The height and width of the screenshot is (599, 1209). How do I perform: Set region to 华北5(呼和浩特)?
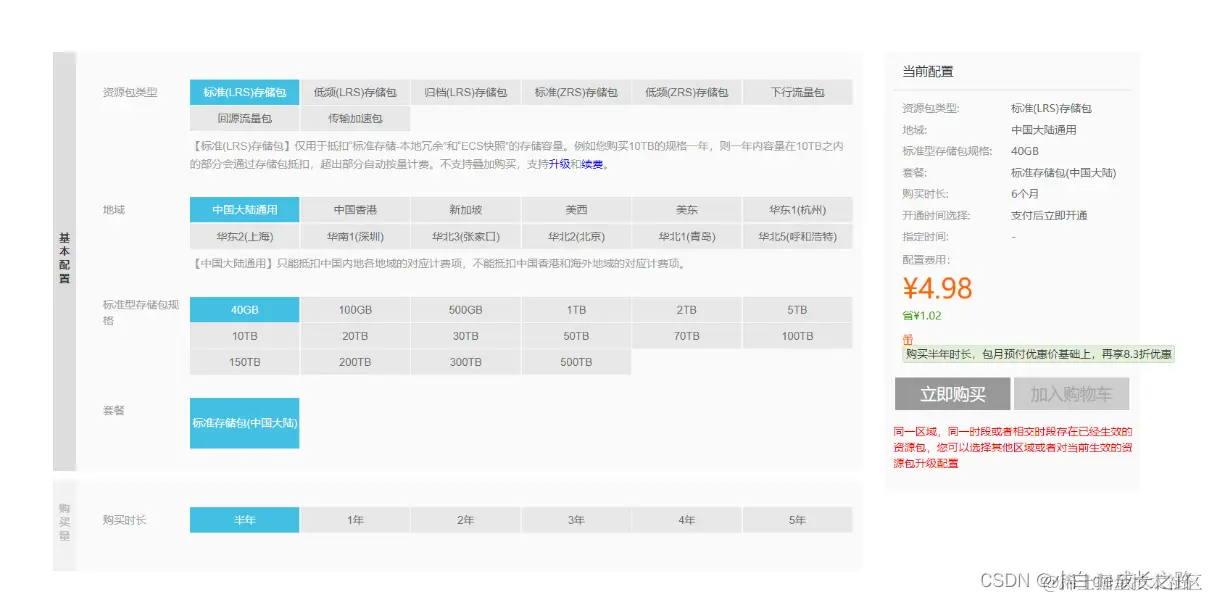pyautogui.click(x=797, y=237)
